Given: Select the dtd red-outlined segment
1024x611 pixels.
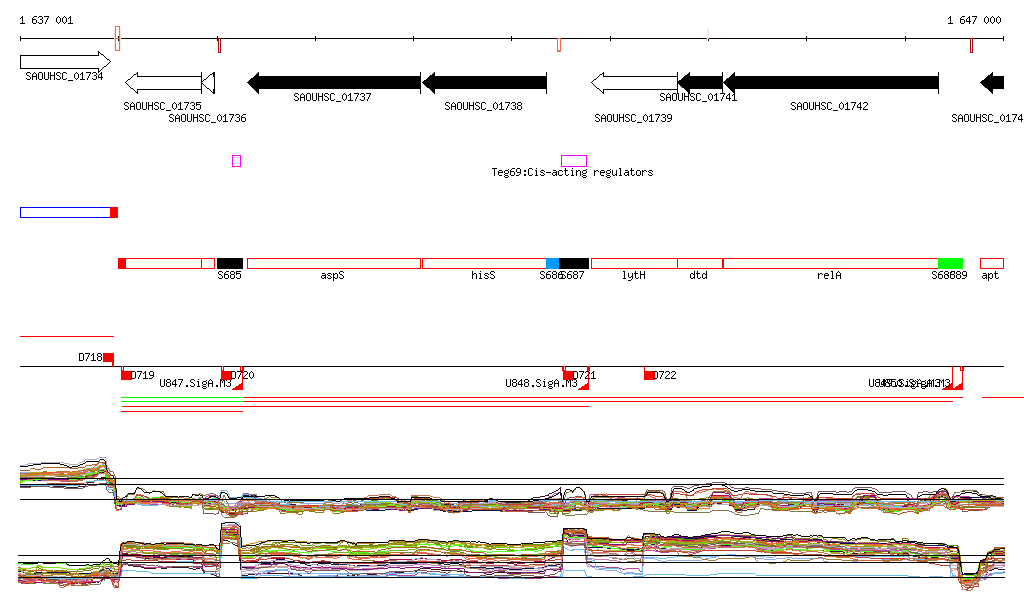Looking at the screenshot, I should pyautogui.click(x=700, y=263).
